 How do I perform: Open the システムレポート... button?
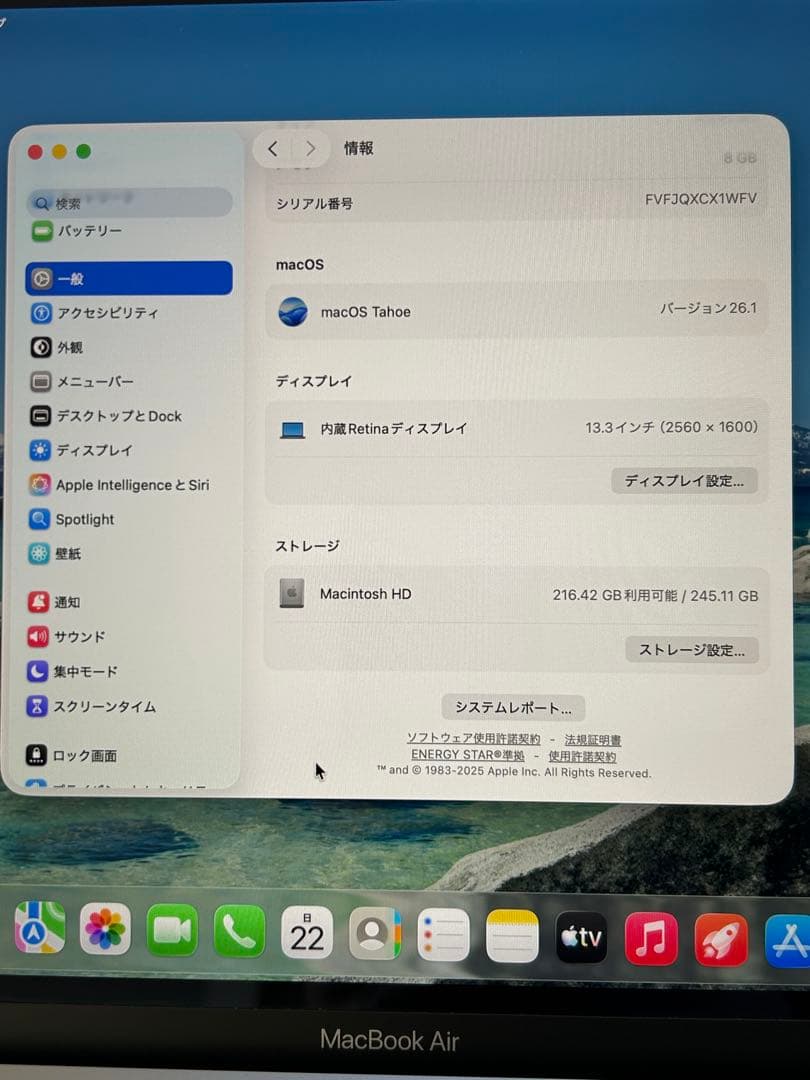click(513, 707)
